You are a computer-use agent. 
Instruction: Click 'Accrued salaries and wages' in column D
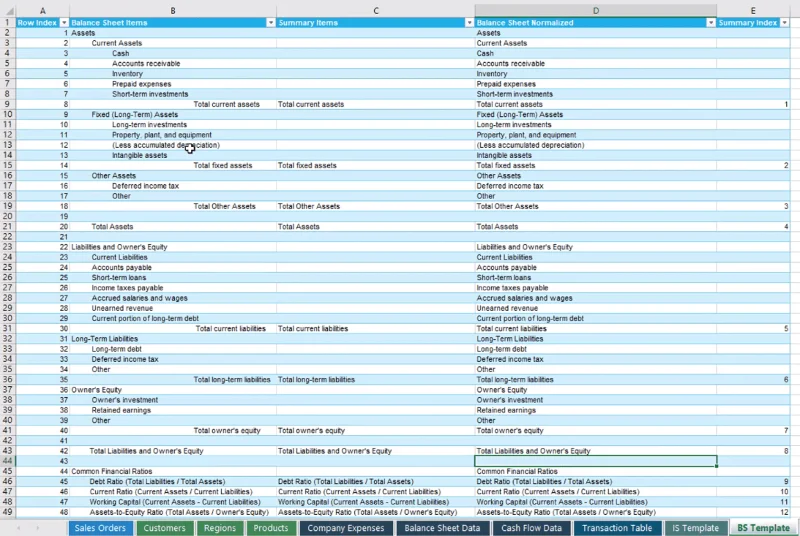(x=524, y=298)
